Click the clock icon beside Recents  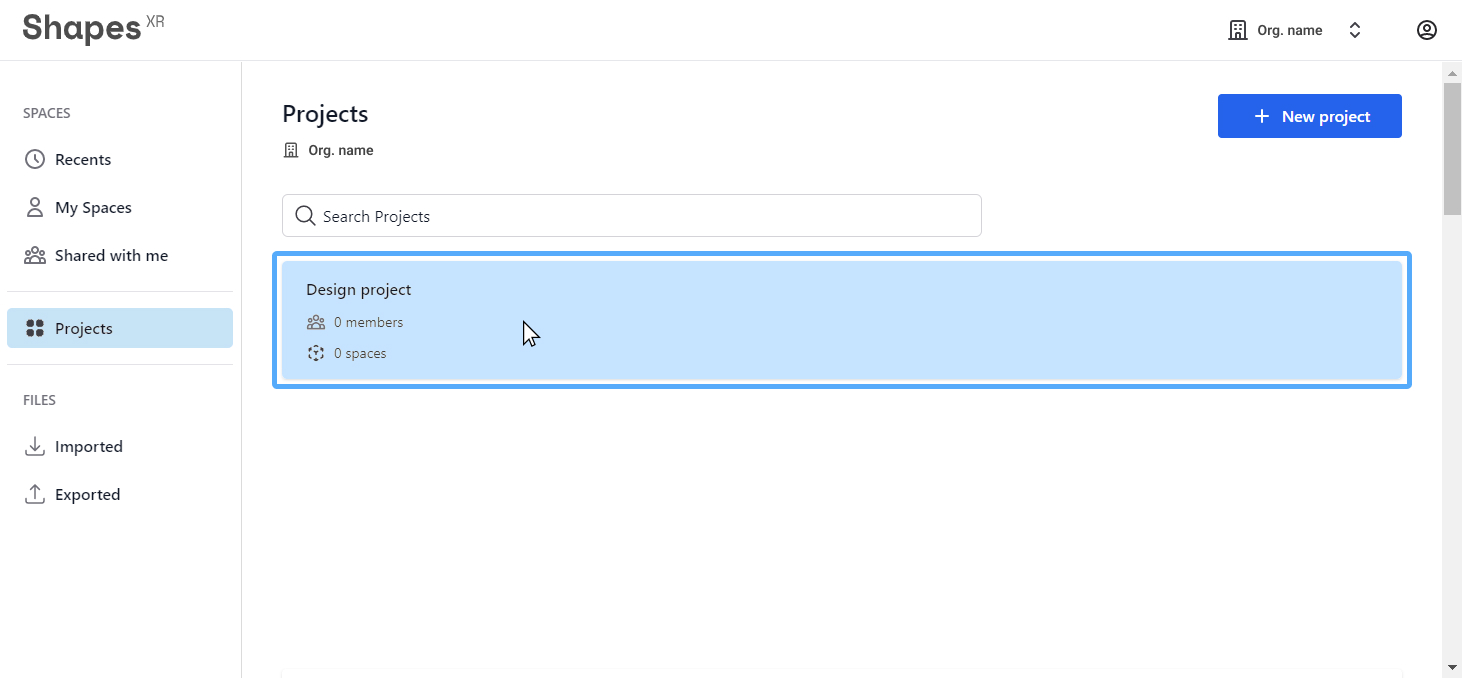click(x=35, y=159)
